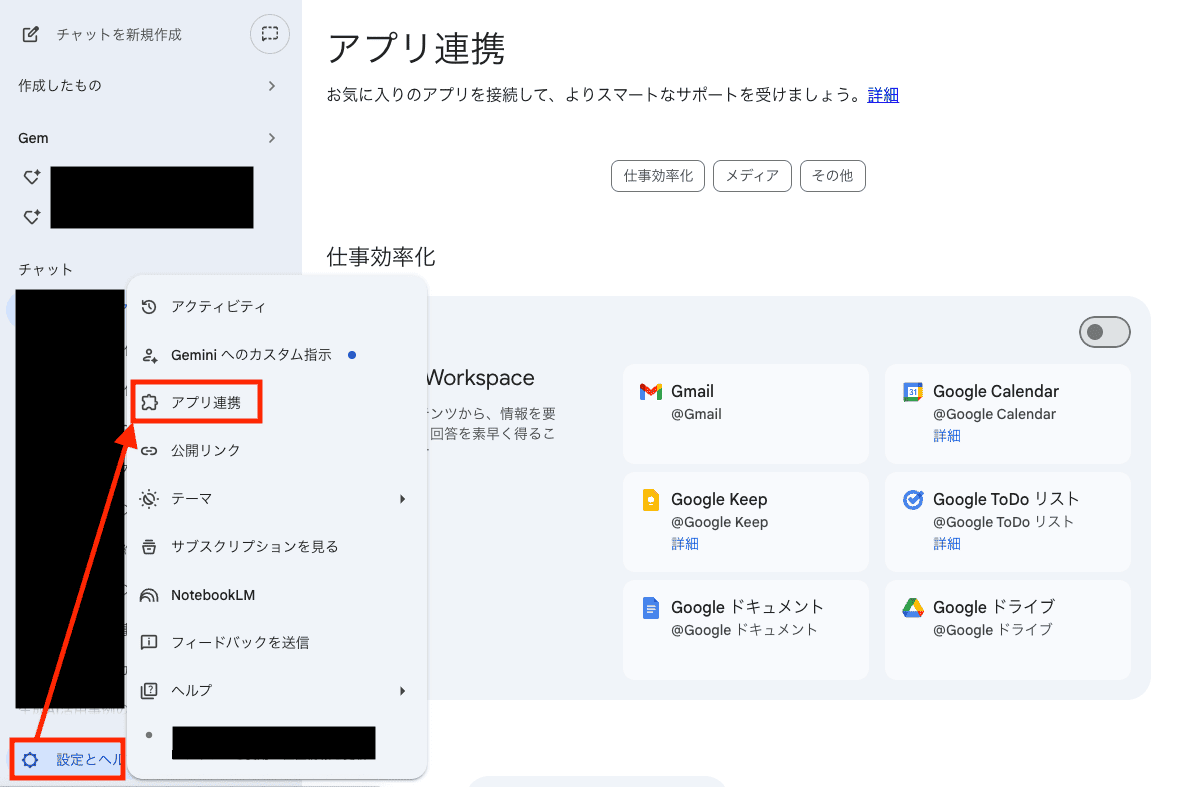1184x787 pixels.
Task: Click the Gmail envelope icon
Action: [x=650, y=392]
